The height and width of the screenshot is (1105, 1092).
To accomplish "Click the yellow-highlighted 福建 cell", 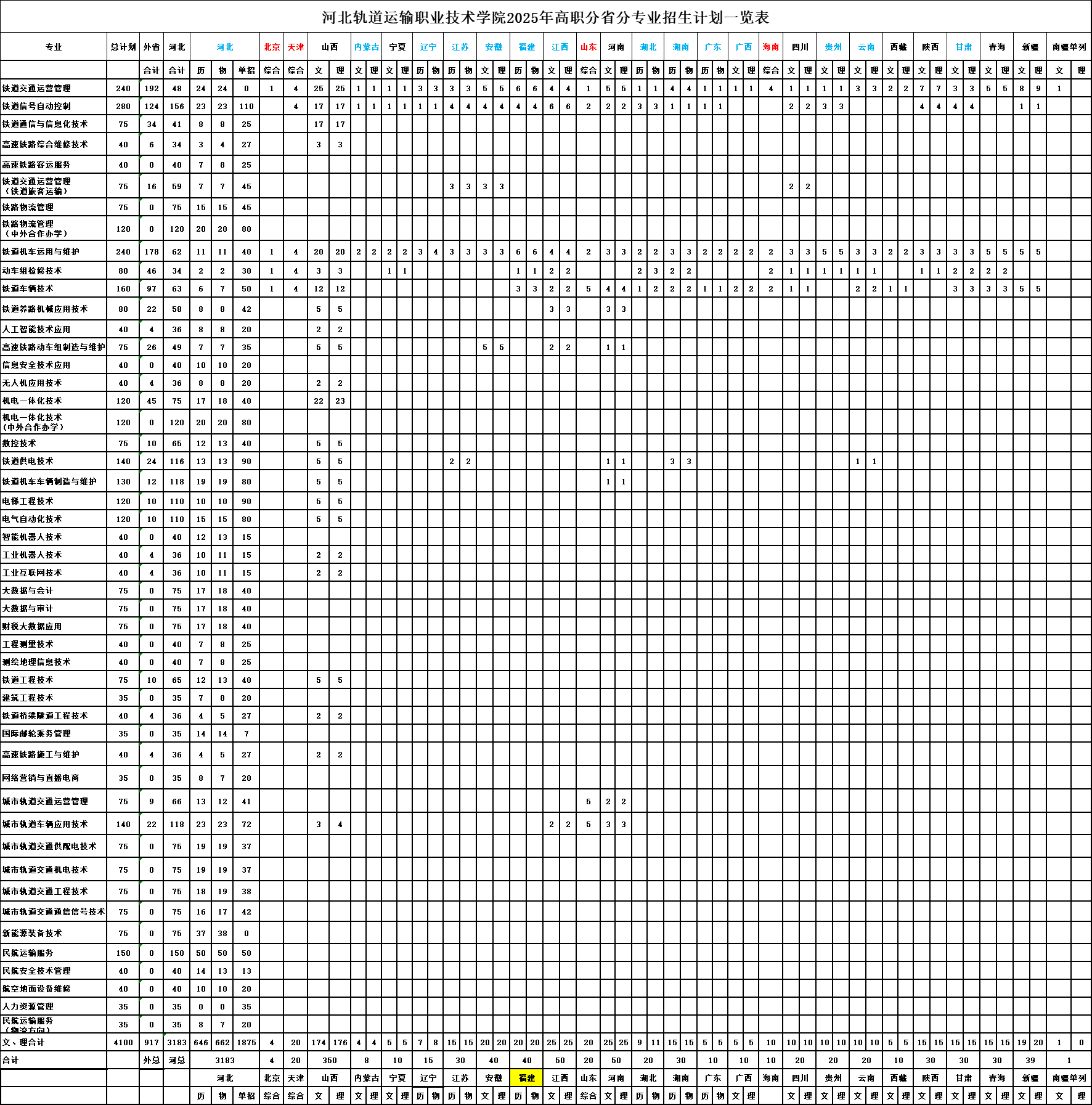I will (527, 1078).
